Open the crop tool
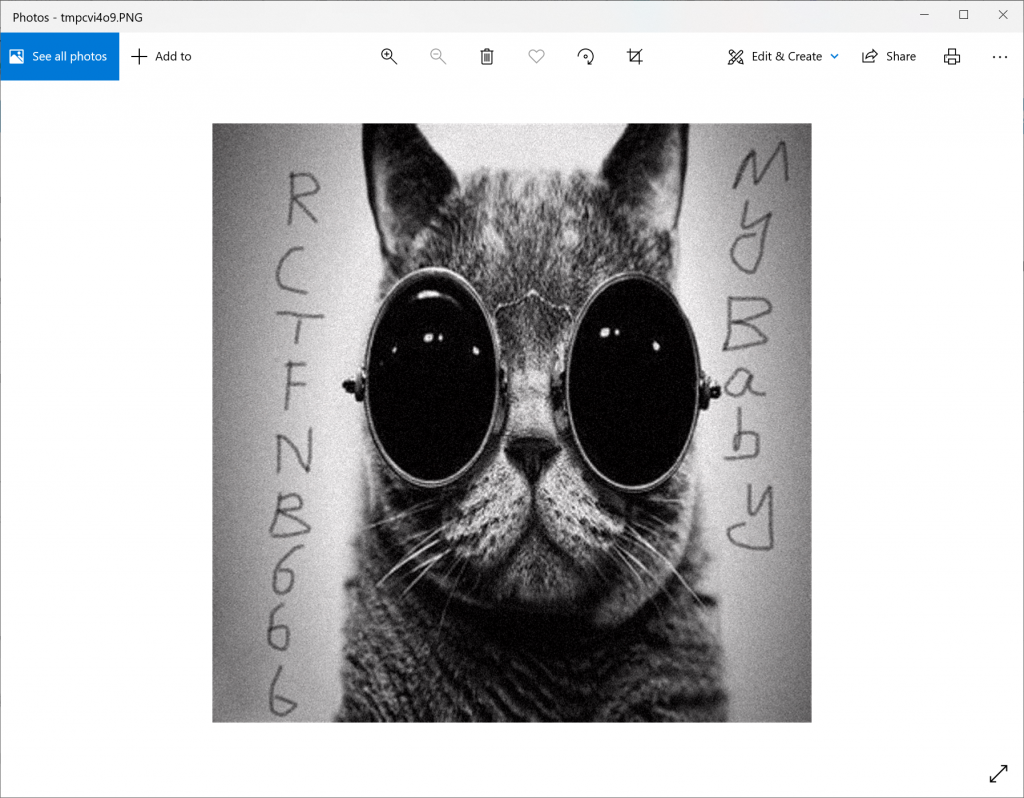 pyautogui.click(x=635, y=57)
